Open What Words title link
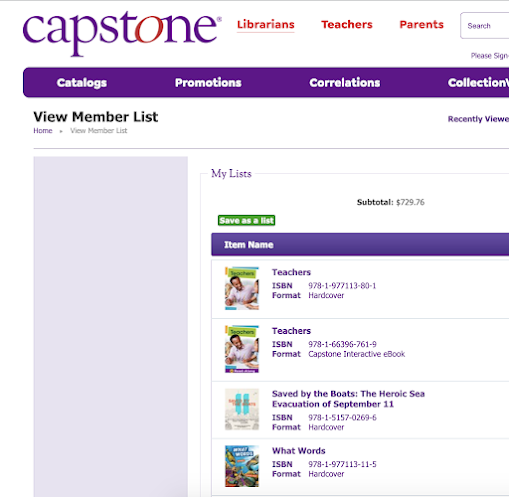 tap(299, 451)
